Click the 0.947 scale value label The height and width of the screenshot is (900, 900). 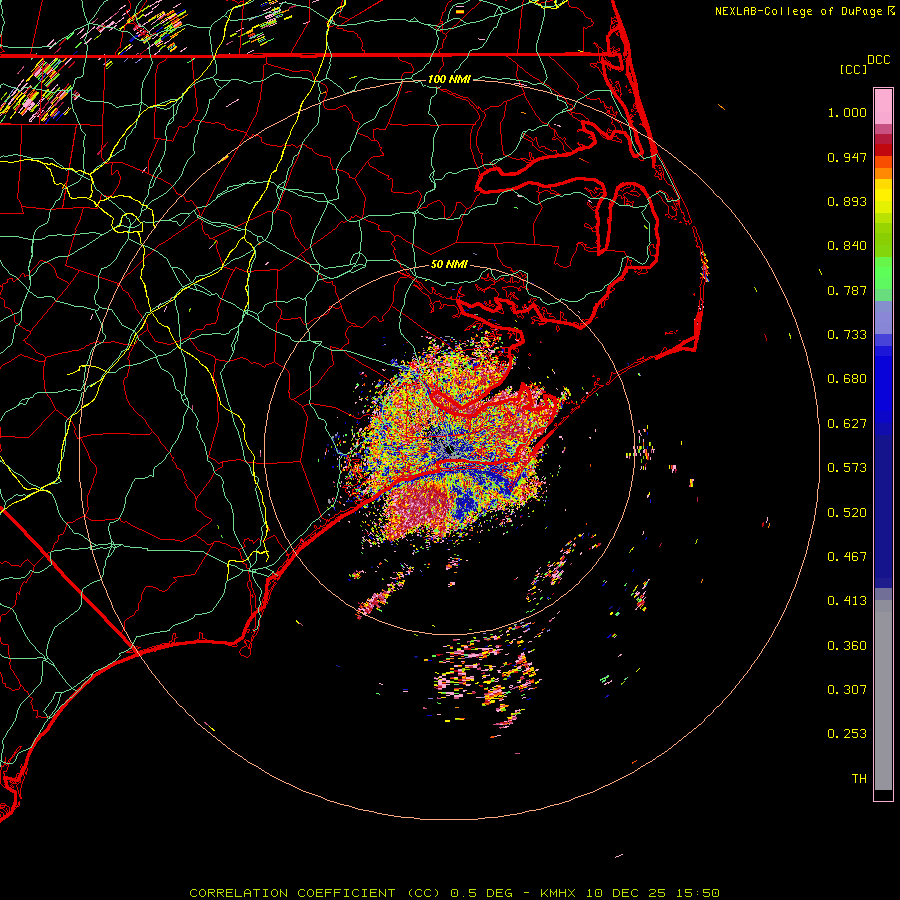click(847, 157)
